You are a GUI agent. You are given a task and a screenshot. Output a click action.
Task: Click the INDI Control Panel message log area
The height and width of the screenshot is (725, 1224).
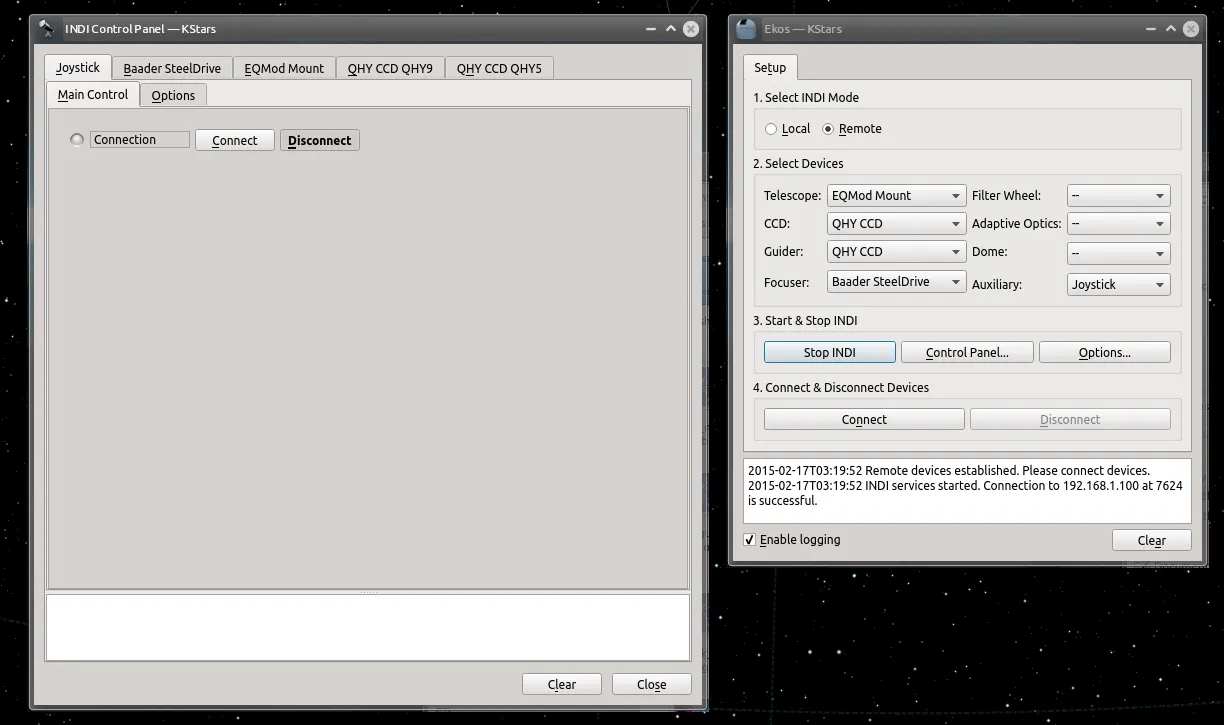[x=368, y=628]
